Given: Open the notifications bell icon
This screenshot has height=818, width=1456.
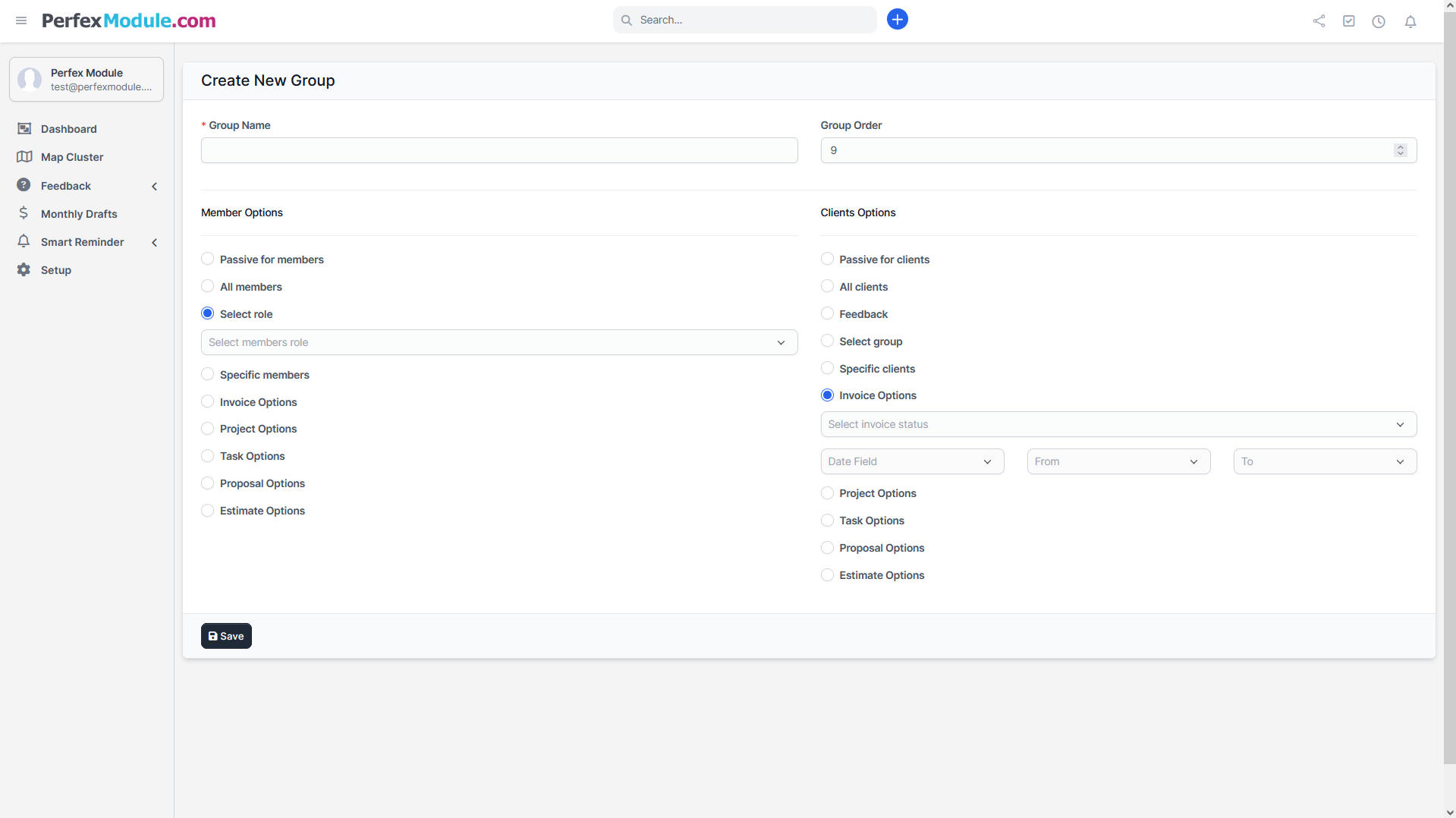Looking at the screenshot, I should pos(1410,21).
